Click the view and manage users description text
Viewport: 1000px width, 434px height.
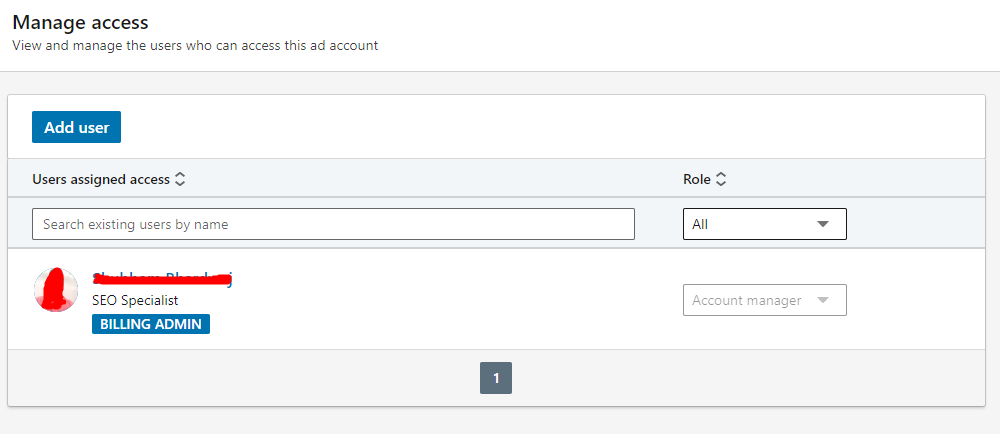pos(195,45)
